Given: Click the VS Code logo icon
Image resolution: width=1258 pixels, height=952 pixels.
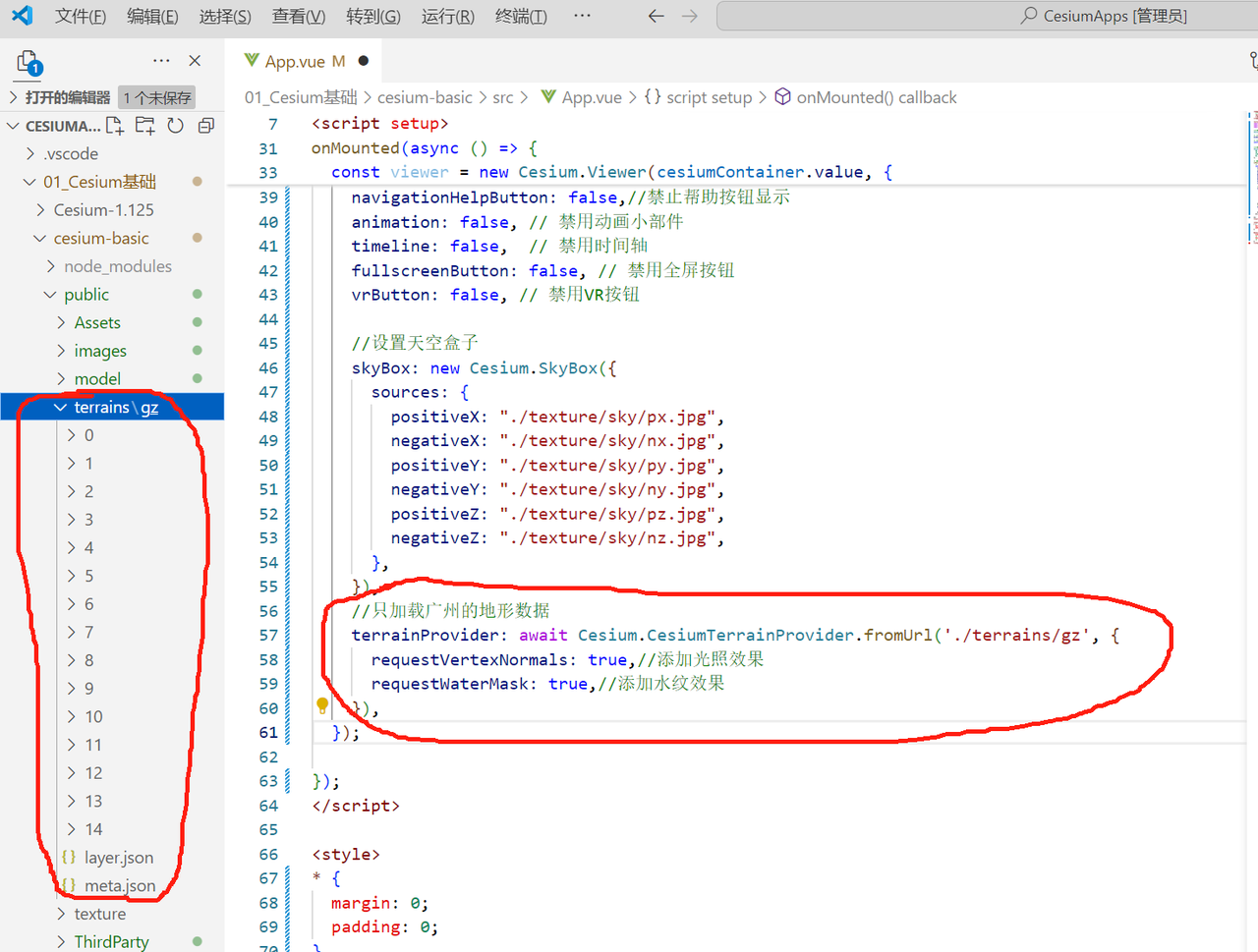Looking at the screenshot, I should pyautogui.click(x=22, y=16).
